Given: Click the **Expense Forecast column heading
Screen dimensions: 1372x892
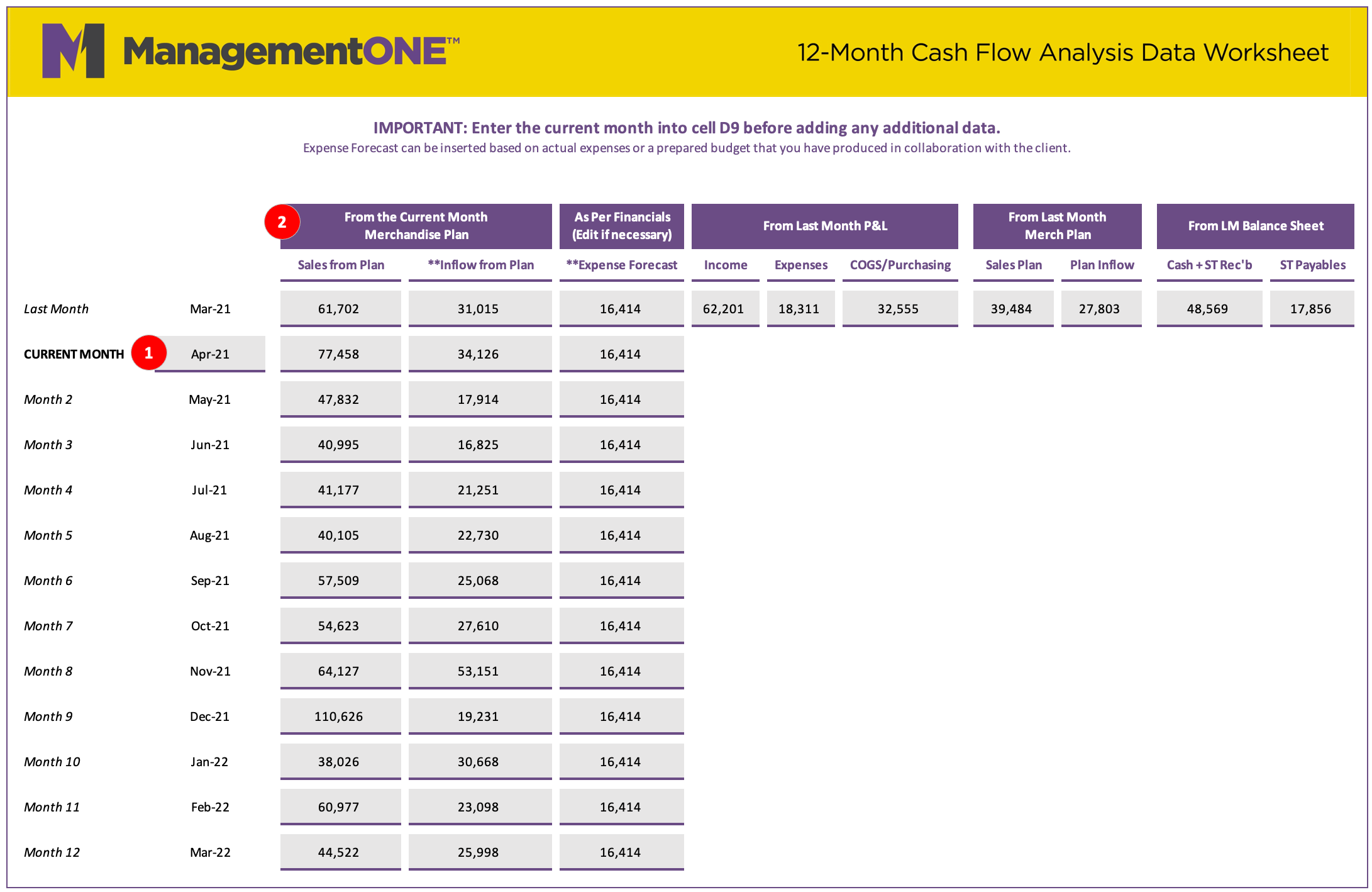Looking at the screenshot, I should coord(621,265).
